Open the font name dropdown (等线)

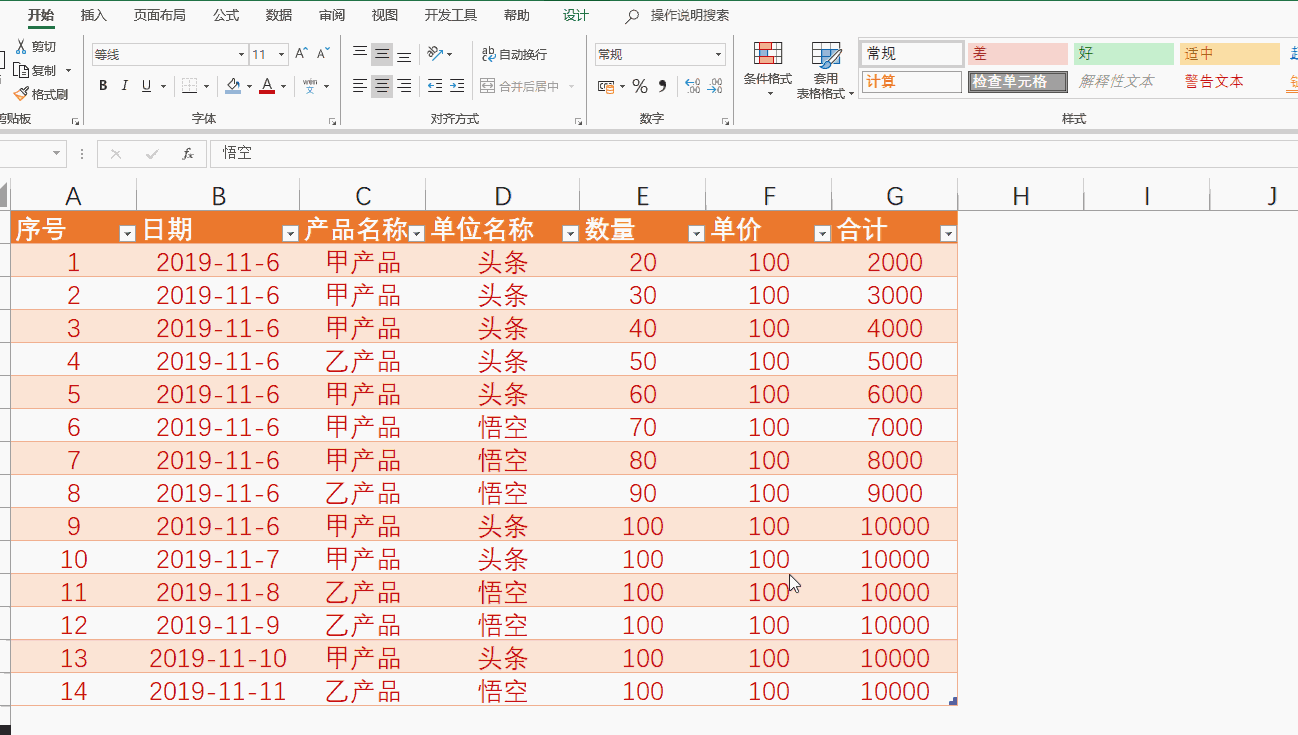pyautogui.click(x=241, y=55)
